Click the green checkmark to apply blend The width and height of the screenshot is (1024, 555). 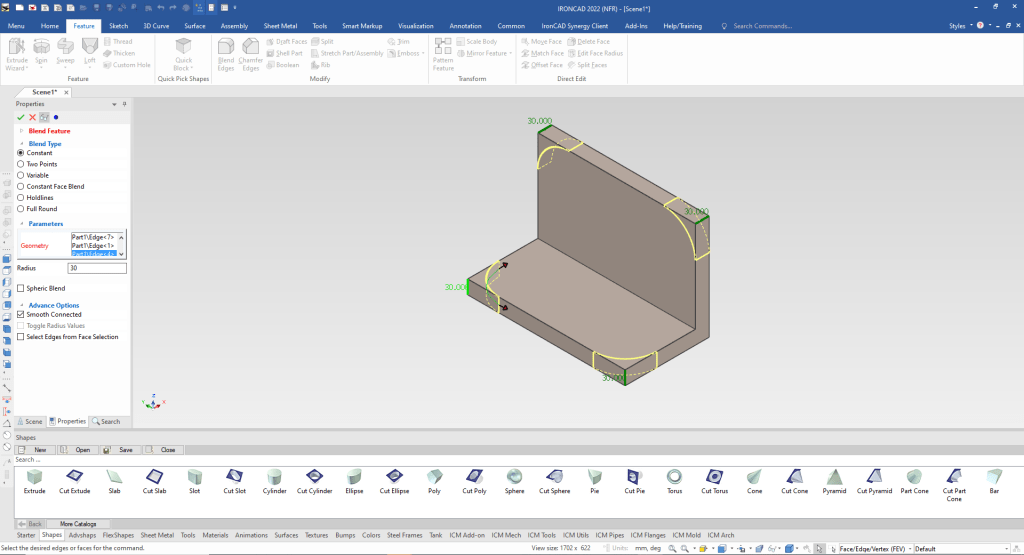(x=21, y=117)
